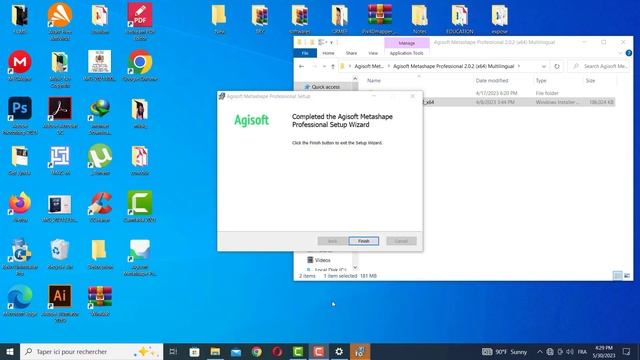Open the Internet Download Manager desktop shortcut
The width and height of the screenshot is (640, 360).
pos(100,116)
